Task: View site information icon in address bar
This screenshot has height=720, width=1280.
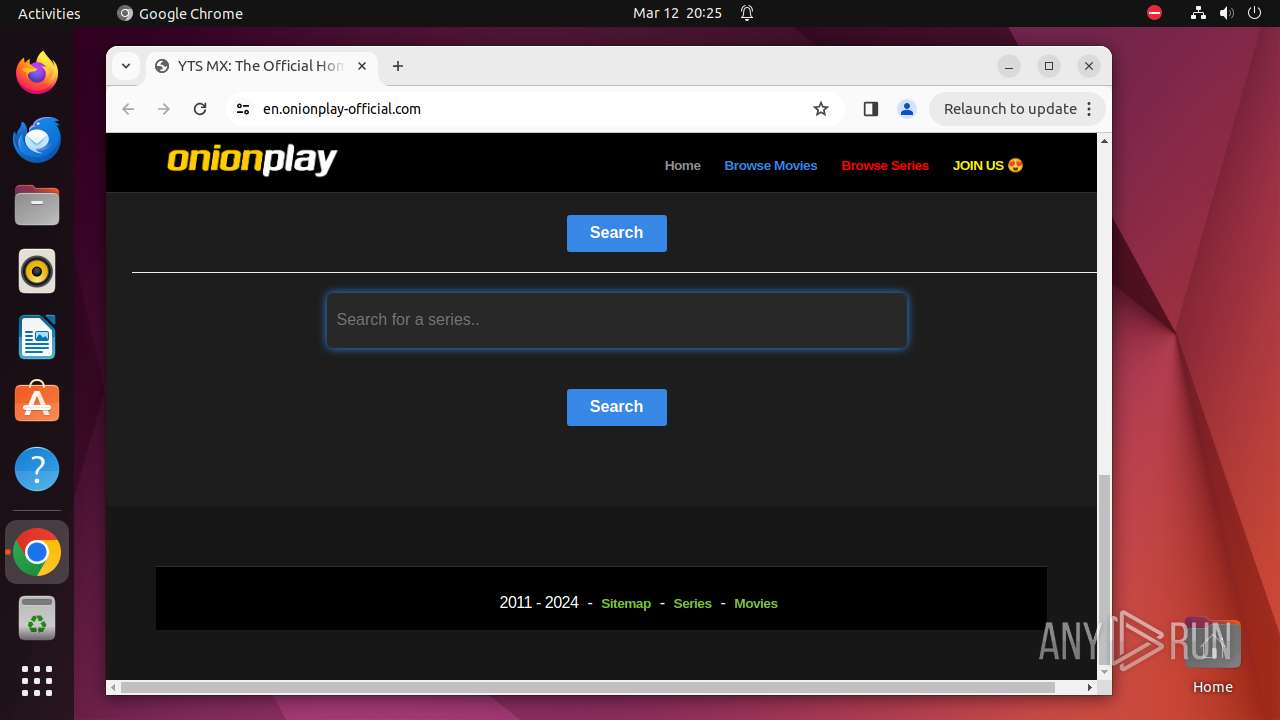Action: click(x=242, y=109)
